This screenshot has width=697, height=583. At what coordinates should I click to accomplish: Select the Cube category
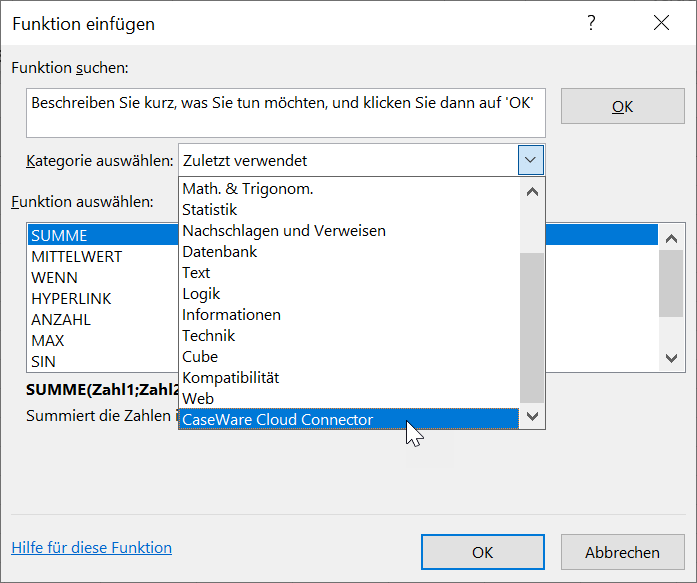[x=348, y=357]
